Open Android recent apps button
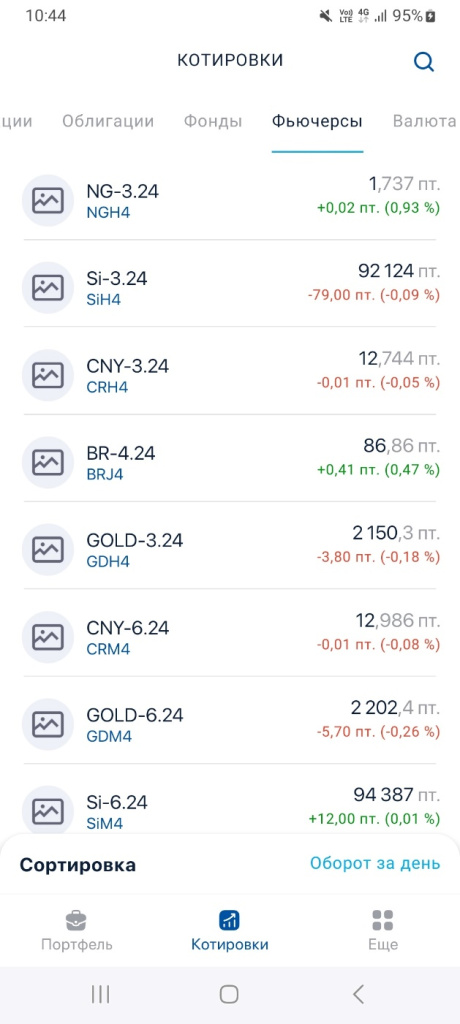The width and height of the screenshot is (460, 1024). 100,994
